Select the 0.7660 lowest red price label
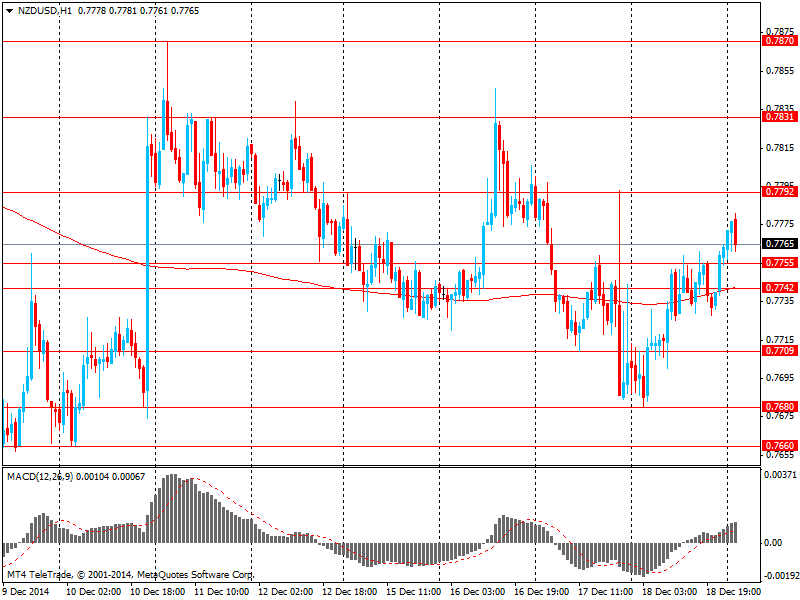800x600 pixels. [779, 446]
